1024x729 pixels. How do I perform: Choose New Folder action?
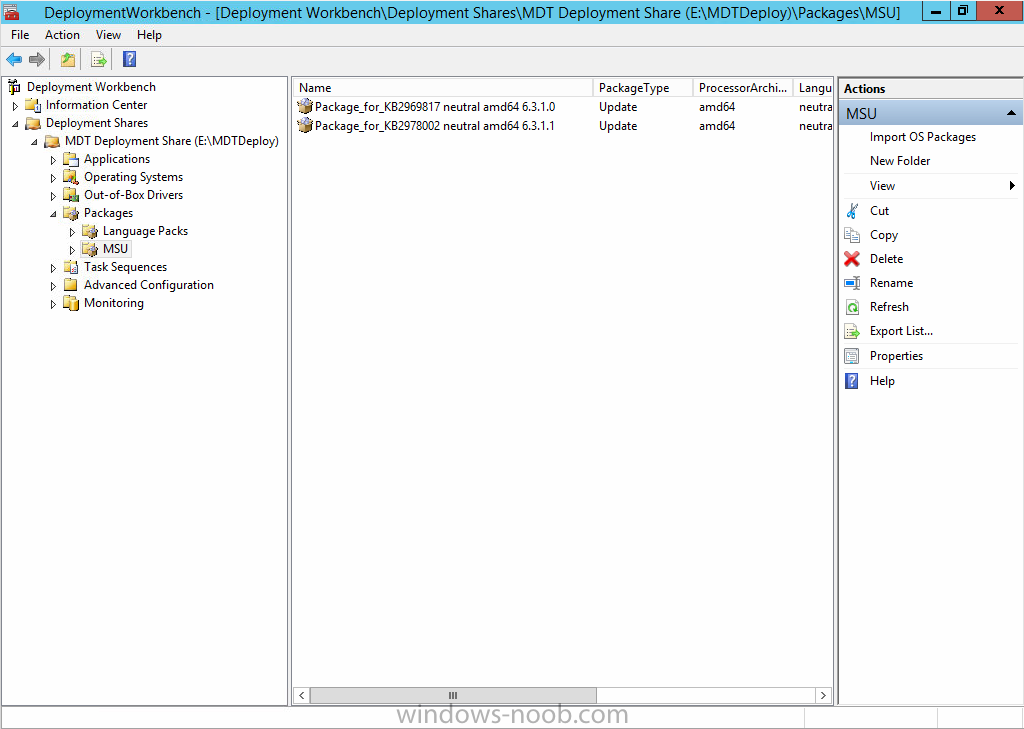point(900,161)
